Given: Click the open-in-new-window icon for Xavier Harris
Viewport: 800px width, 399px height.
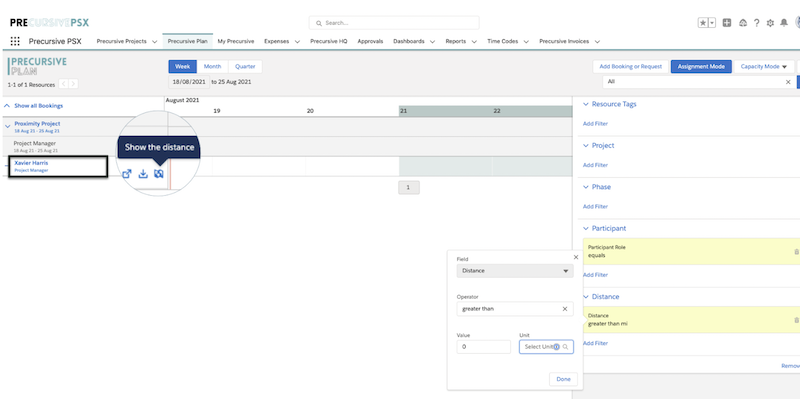Looking at the screenshot, I should click(127, 174).
